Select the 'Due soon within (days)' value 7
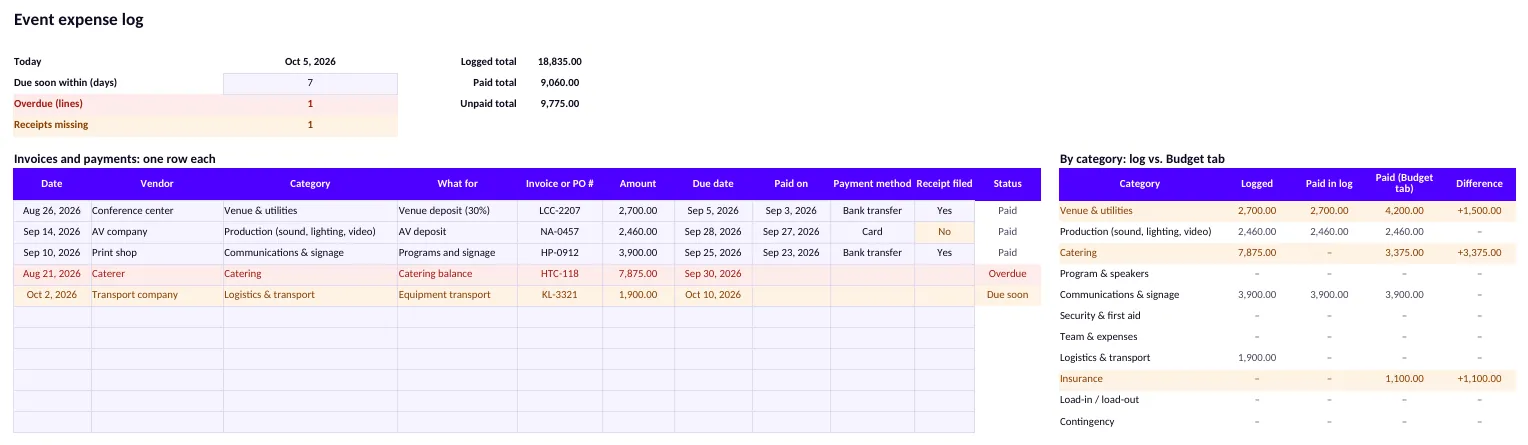The image size is (1528, 445). (310, 83)
